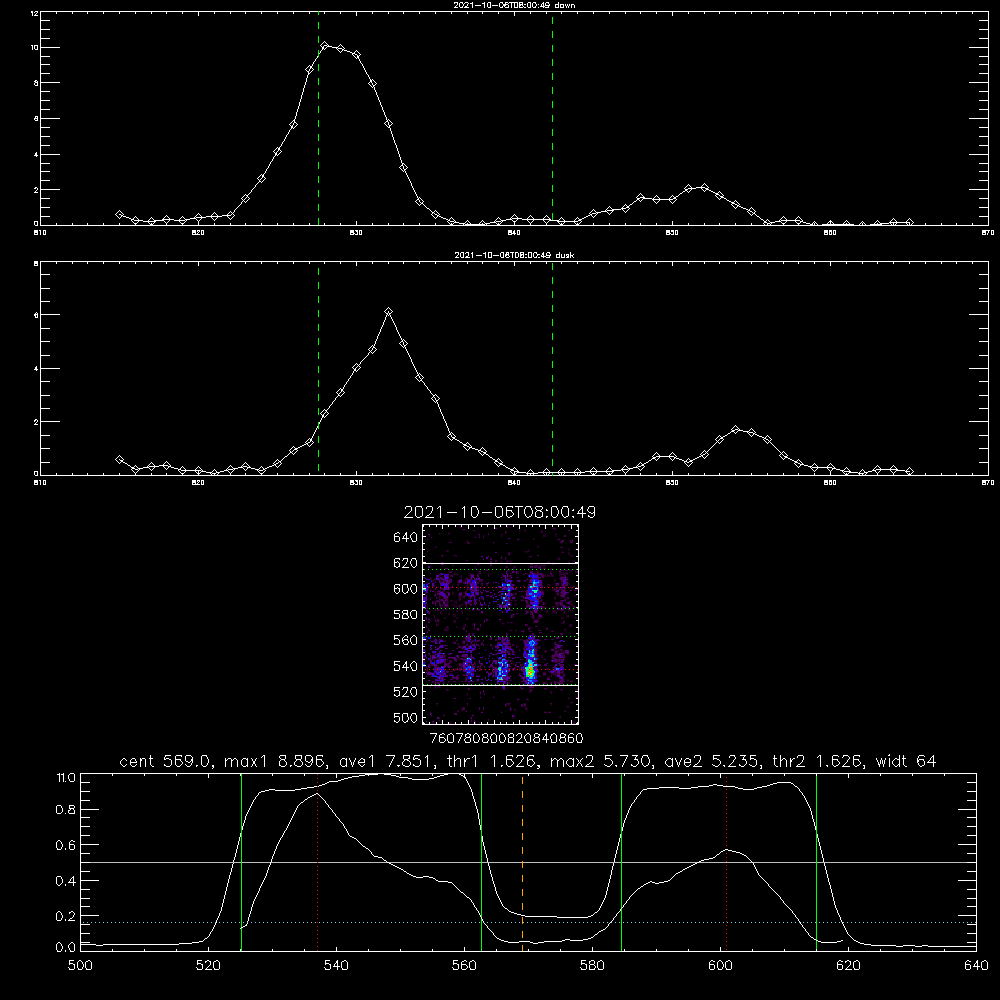Click the "0.6" label on bottom plot y-axis
Viewport: 1000px width, 1000px height.
(66, 845)
